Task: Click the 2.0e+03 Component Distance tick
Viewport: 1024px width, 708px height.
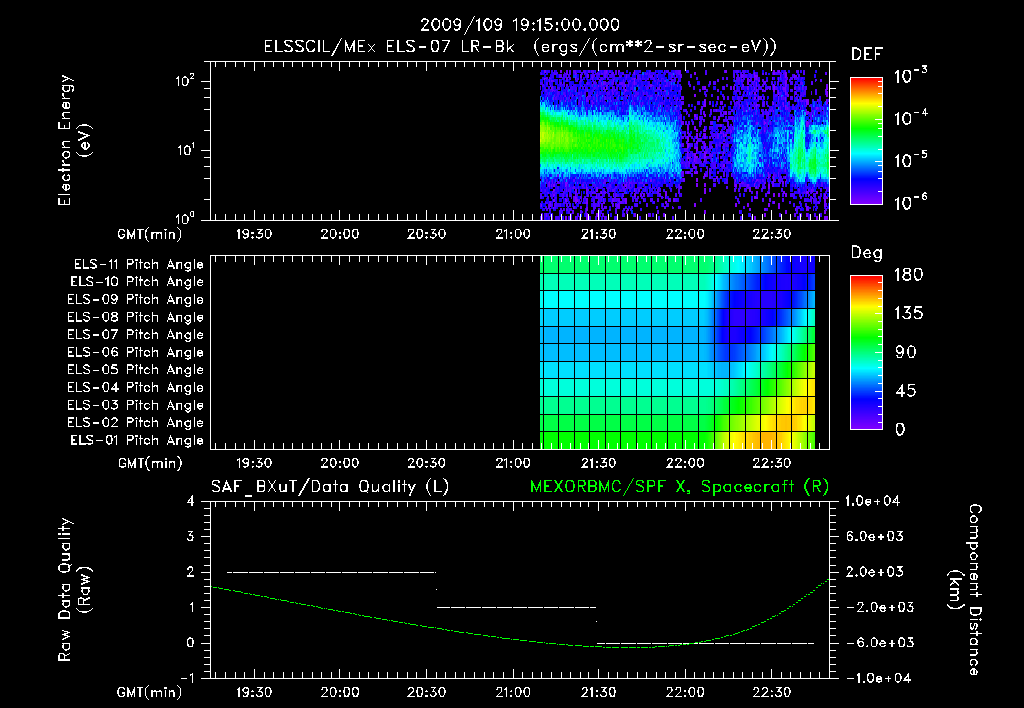Action: click(875, 572)
